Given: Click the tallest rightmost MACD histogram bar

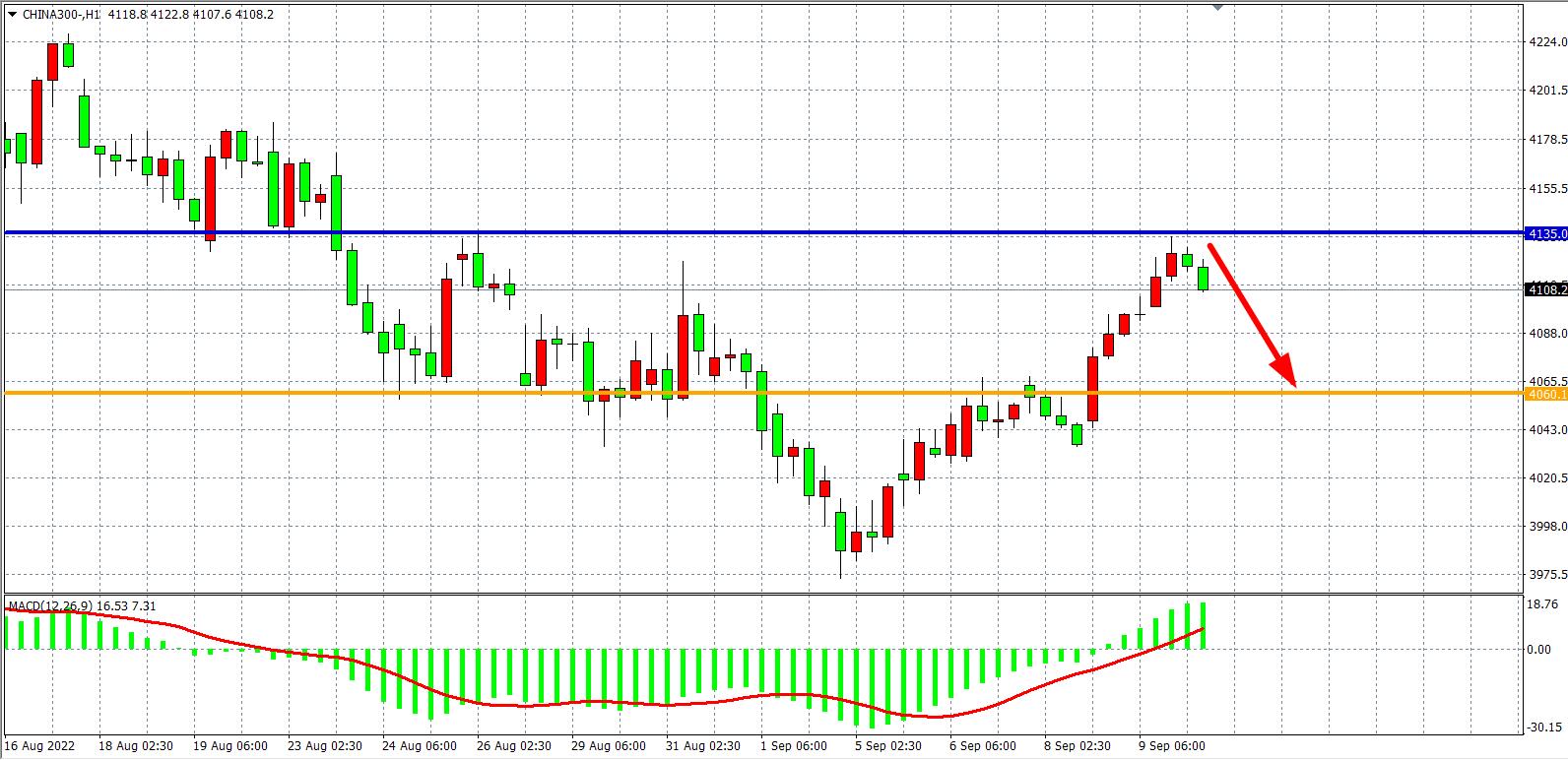Looking at the screenshot, I should [1204, 626].
